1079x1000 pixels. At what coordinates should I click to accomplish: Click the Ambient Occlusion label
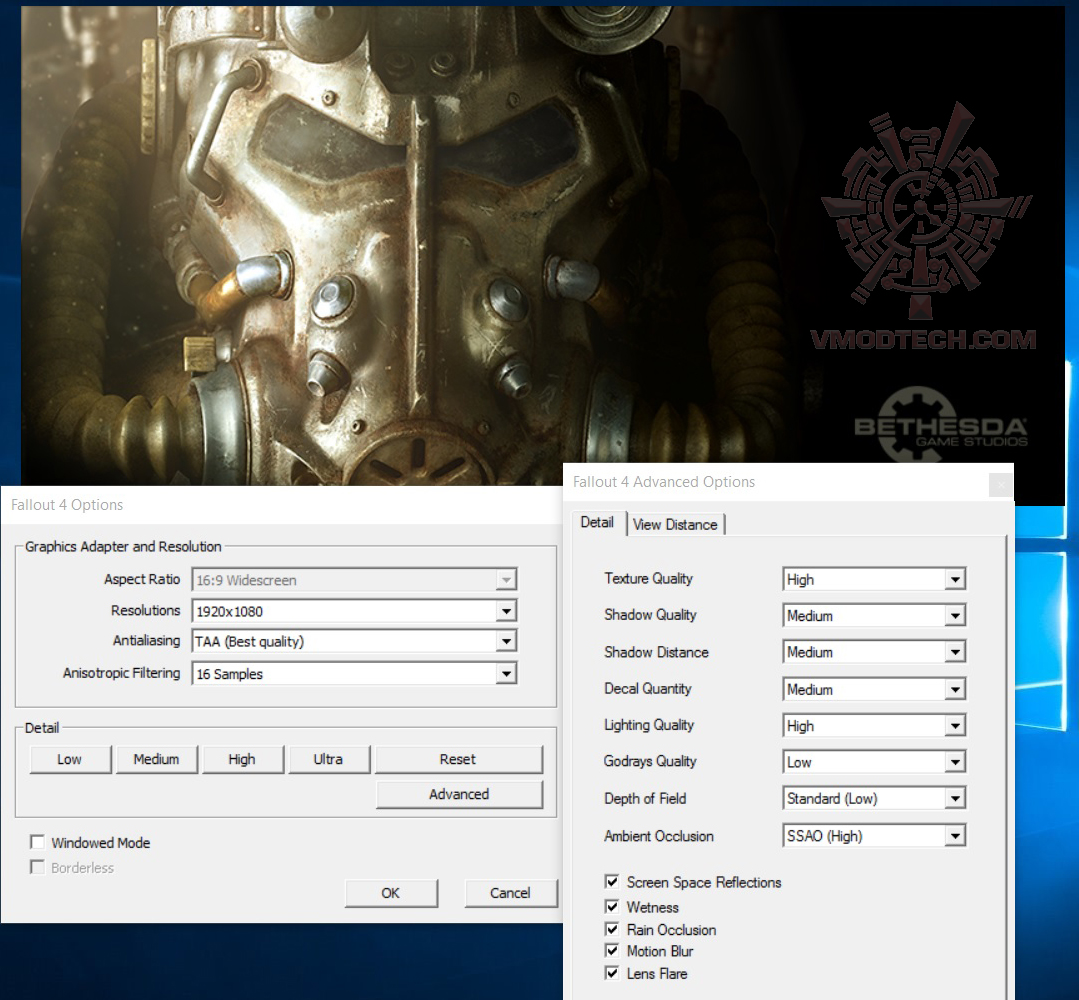tap(659, 836)
